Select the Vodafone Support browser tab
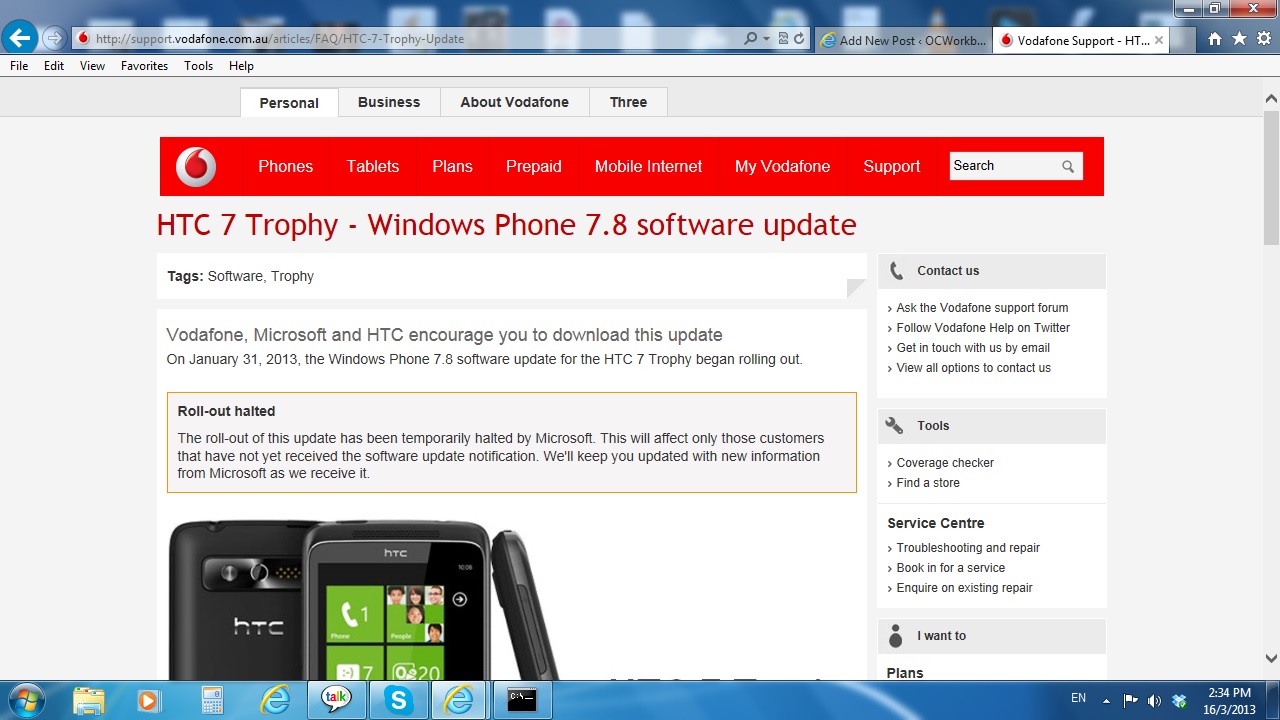Viewport: 1280px width, 720px height. point(1080,41)
